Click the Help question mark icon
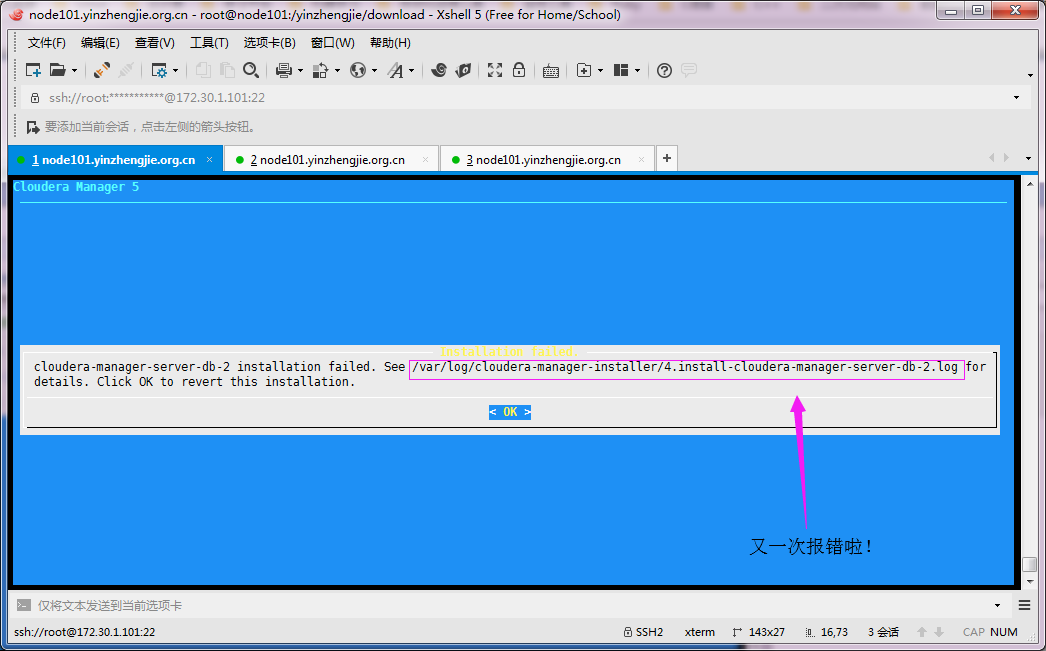Screen dimensions: 1046x651 [664, 70]
